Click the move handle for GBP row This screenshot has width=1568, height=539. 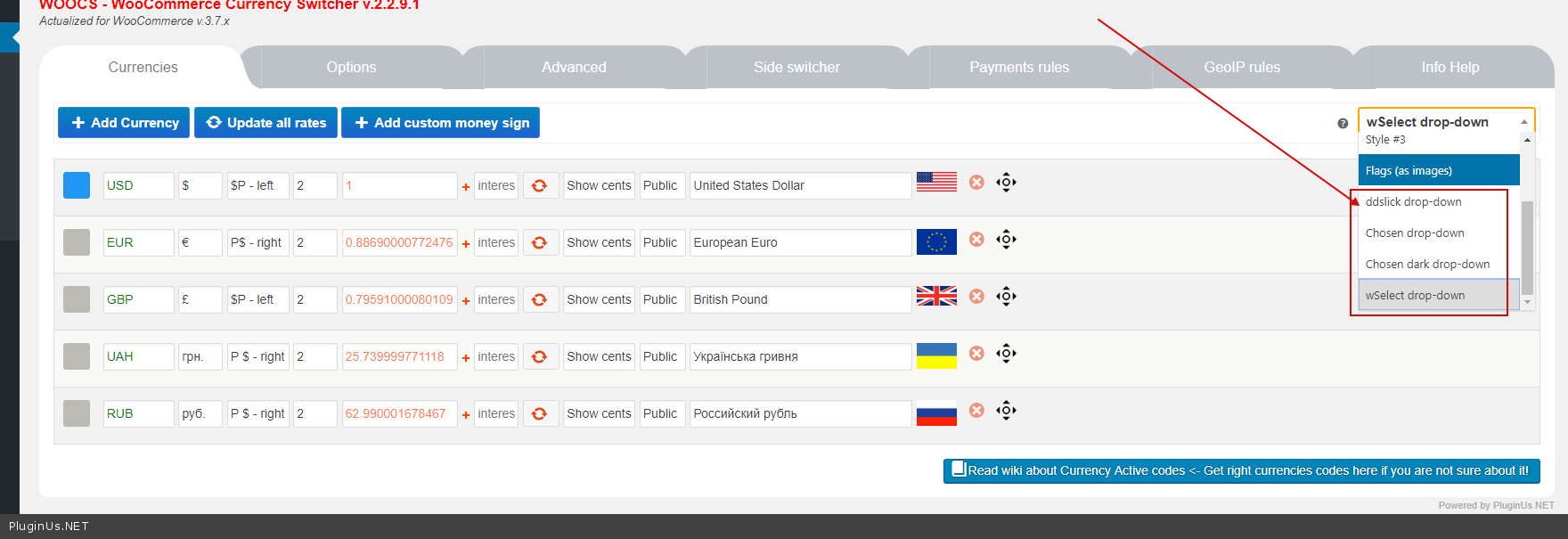pos(1006,297)
